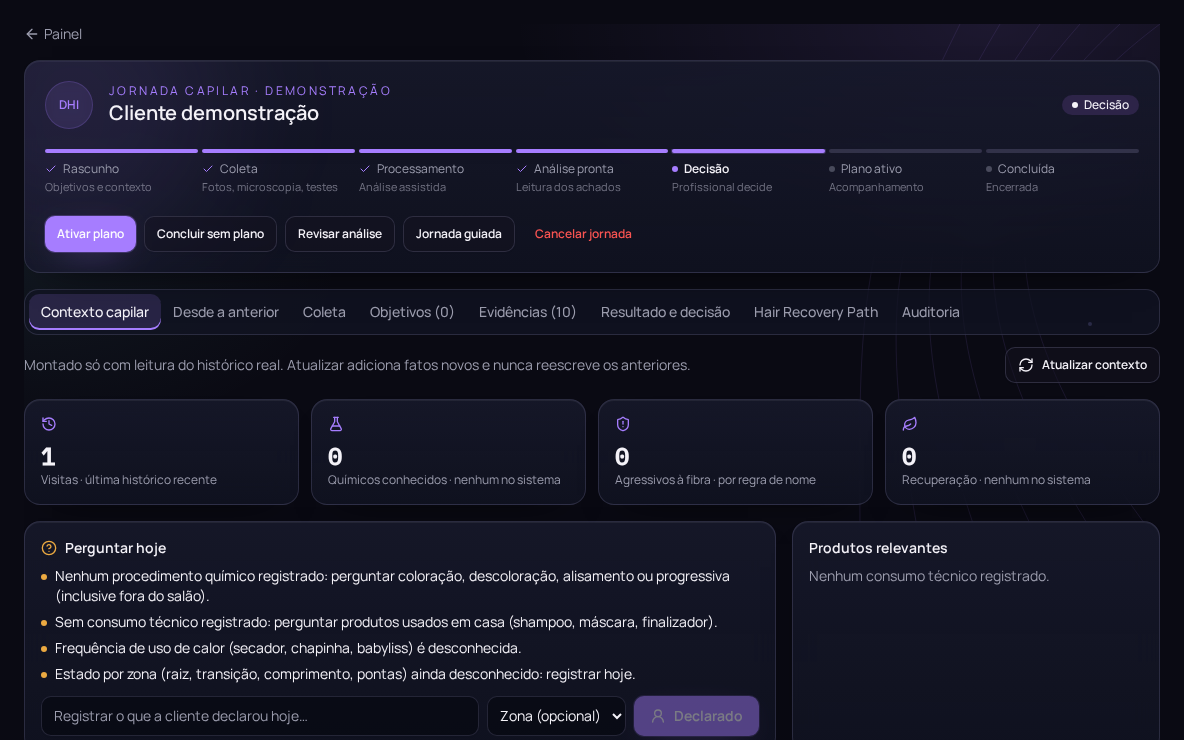Start the Jornada guiada
The image size is (1184, 740).
(x=458, y=234)
